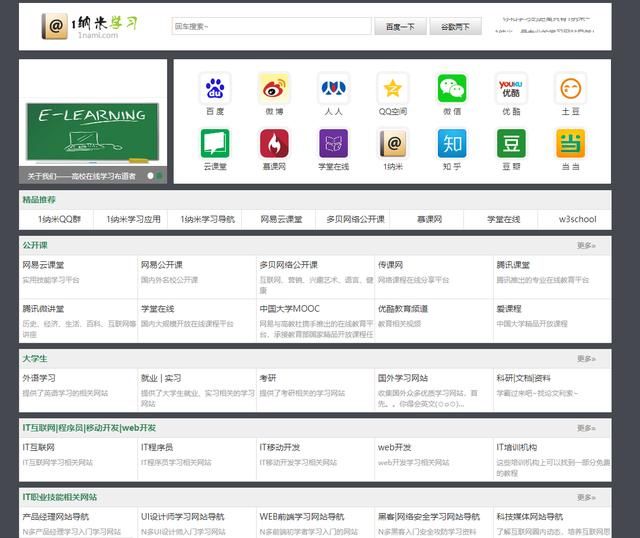Open the 1纳米QQ群 tab
The height and width of the screenshot is (538, 640).
[59, 219]
